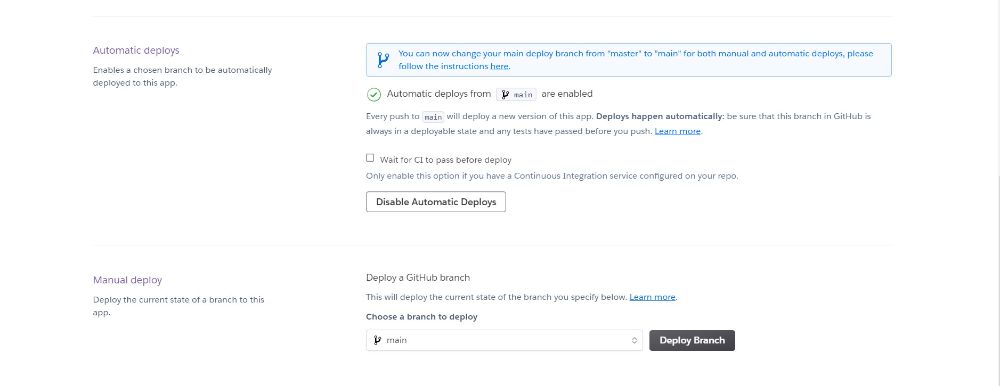Click 'Enables a chosen branch' description text

(x=182, y=77)
